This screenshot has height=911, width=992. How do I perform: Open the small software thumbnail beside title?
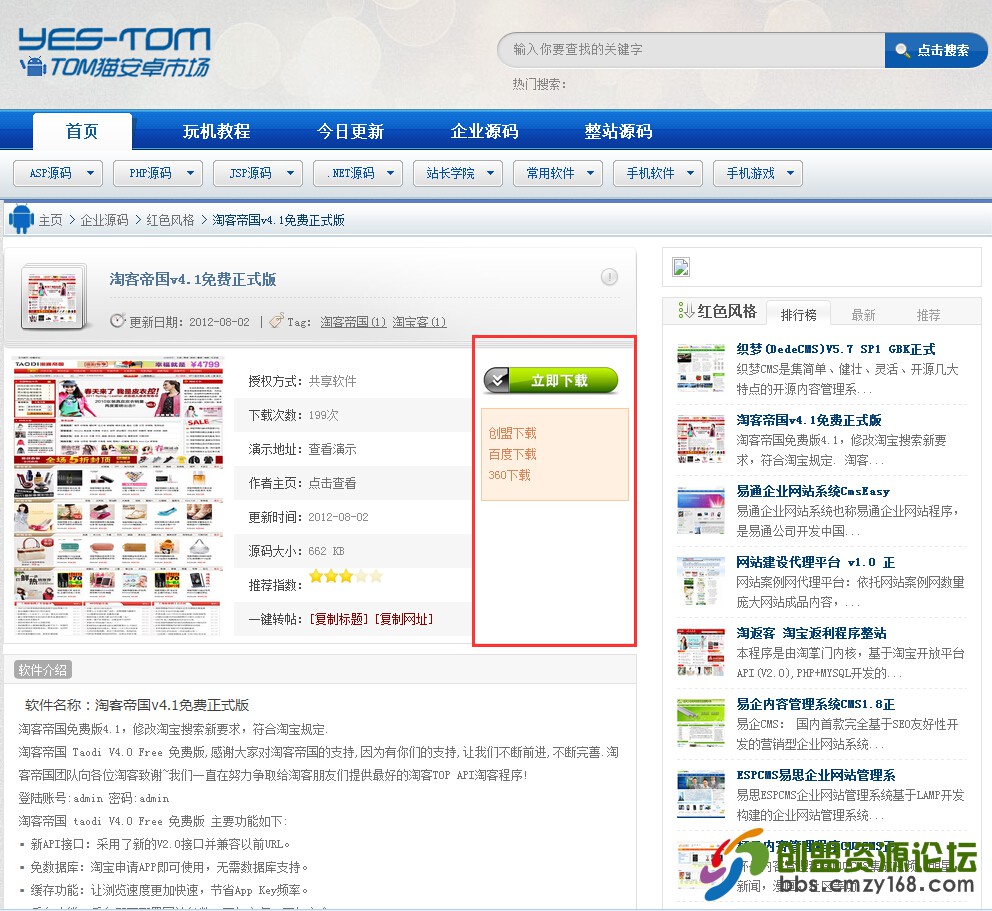(54, 297)
